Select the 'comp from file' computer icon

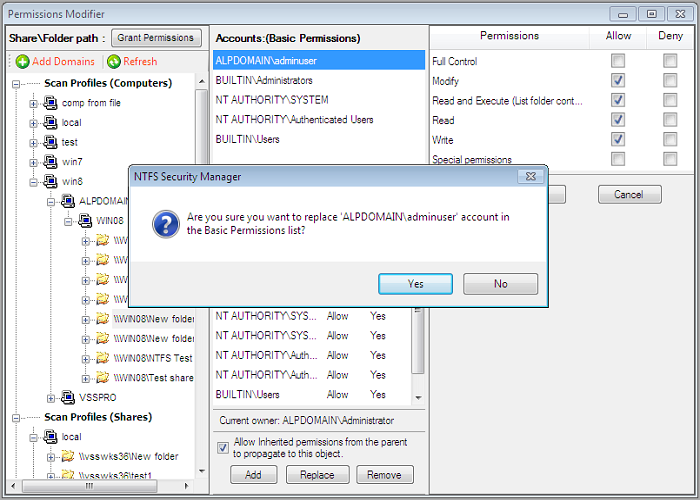(x=51, y=103)
